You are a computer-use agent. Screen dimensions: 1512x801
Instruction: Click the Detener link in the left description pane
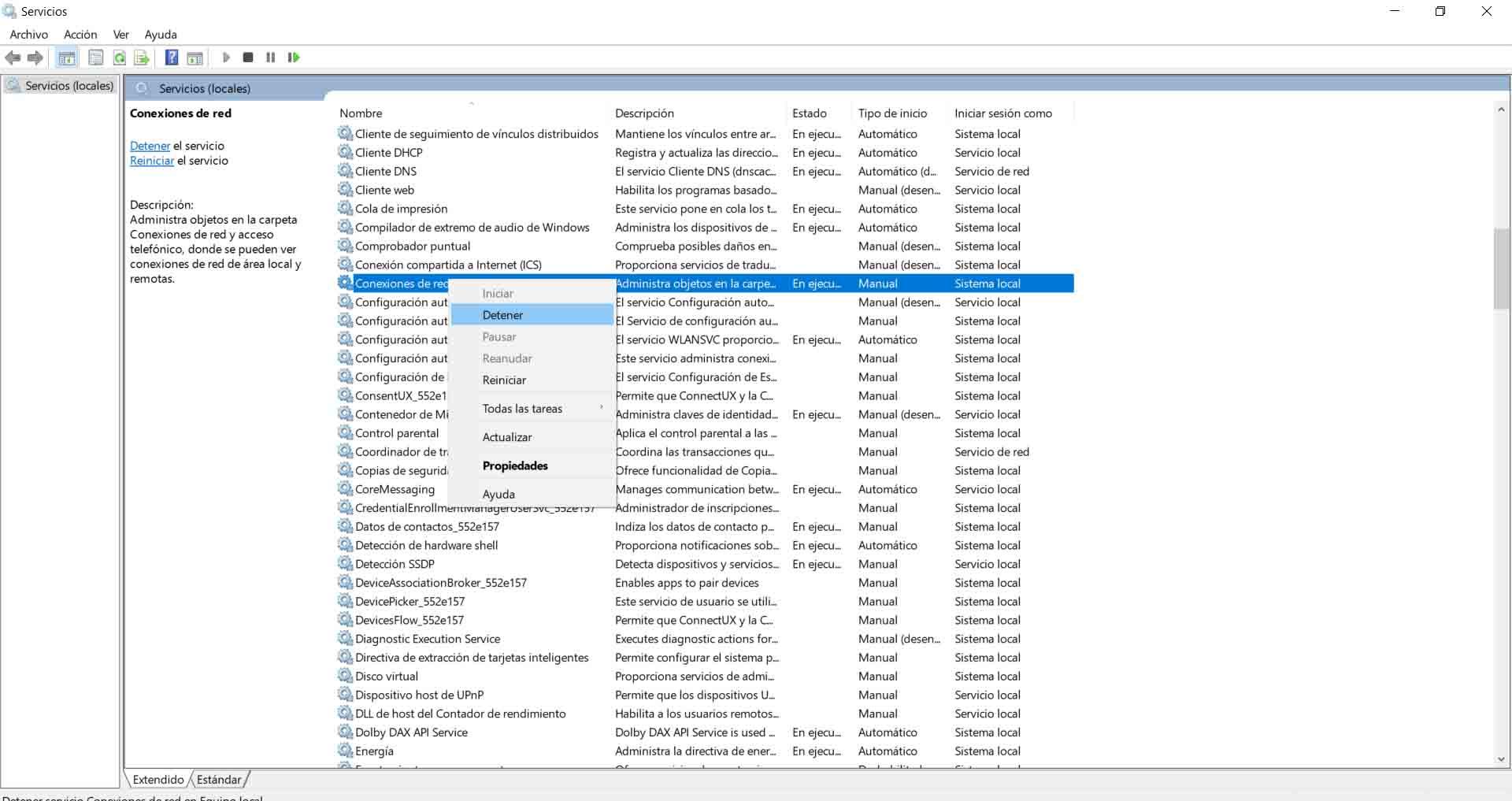pyautogui.click(x=150, y=146)
